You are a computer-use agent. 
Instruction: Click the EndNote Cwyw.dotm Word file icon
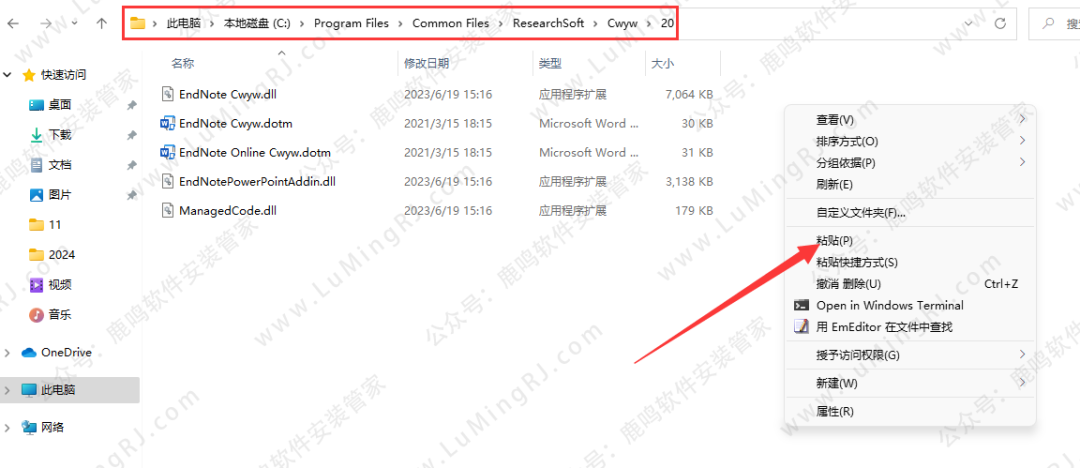coord(167,124)
